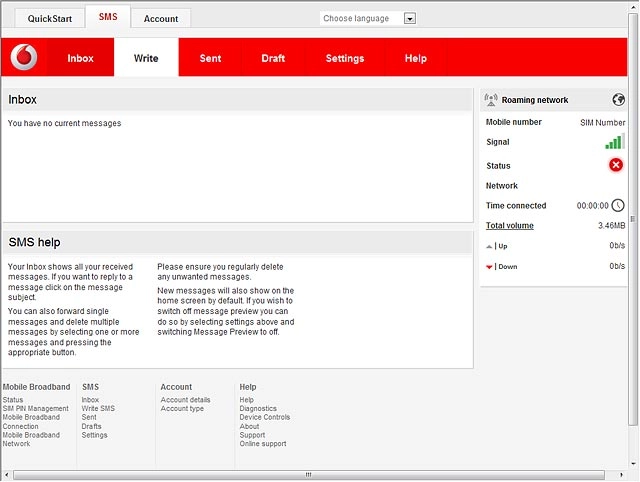640x482 pixels.
Task: Click the SIM Number value
Action: [x=602, y=122]
